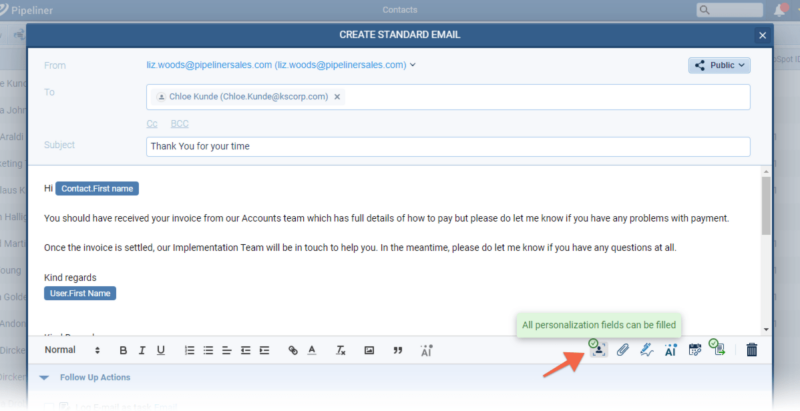
Task: Click the Subject input field
Action: pos(447,146)
